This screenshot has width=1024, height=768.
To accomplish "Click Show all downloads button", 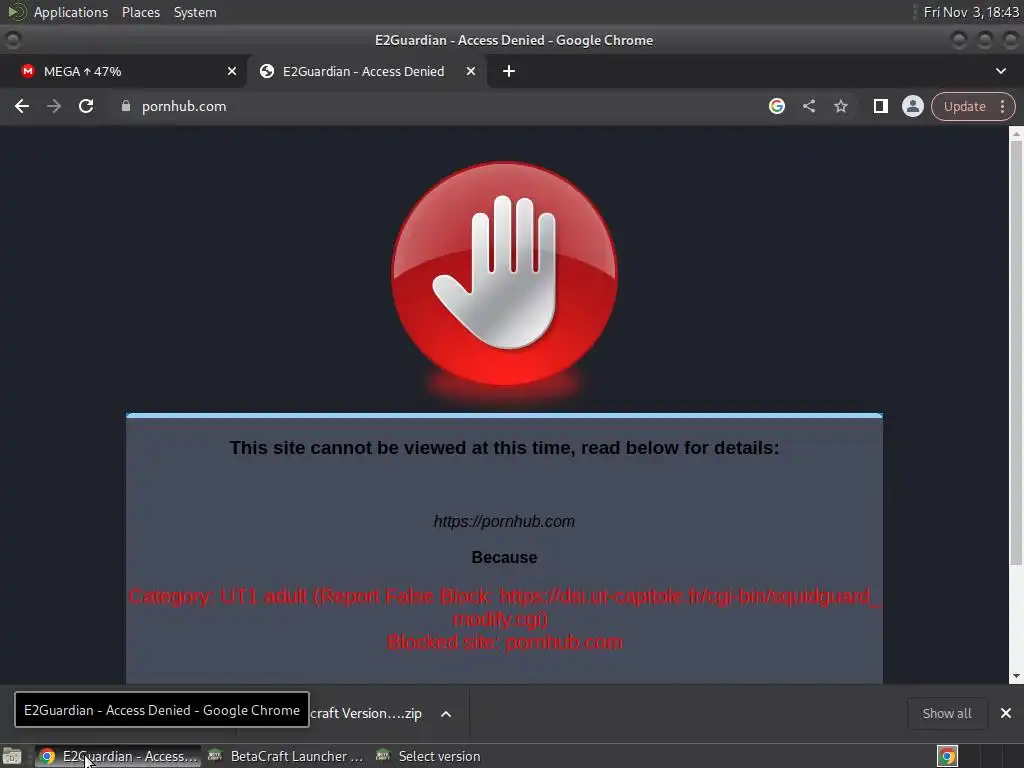I will 947,714.
